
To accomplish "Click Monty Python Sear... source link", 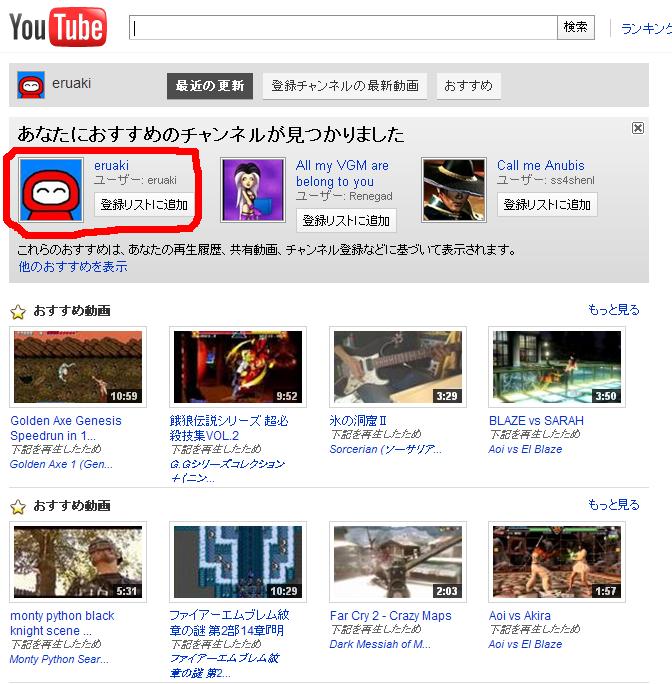I will coord(59,659).
